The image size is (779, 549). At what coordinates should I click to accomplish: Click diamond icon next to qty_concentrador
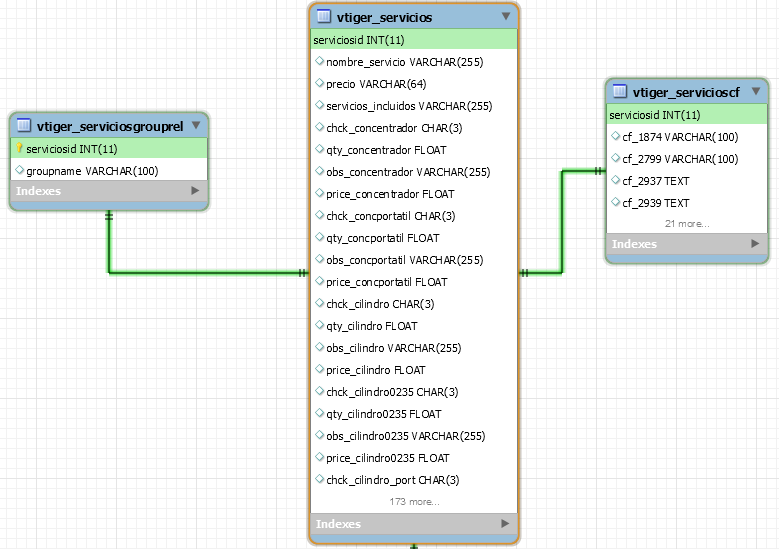(319, 149)
